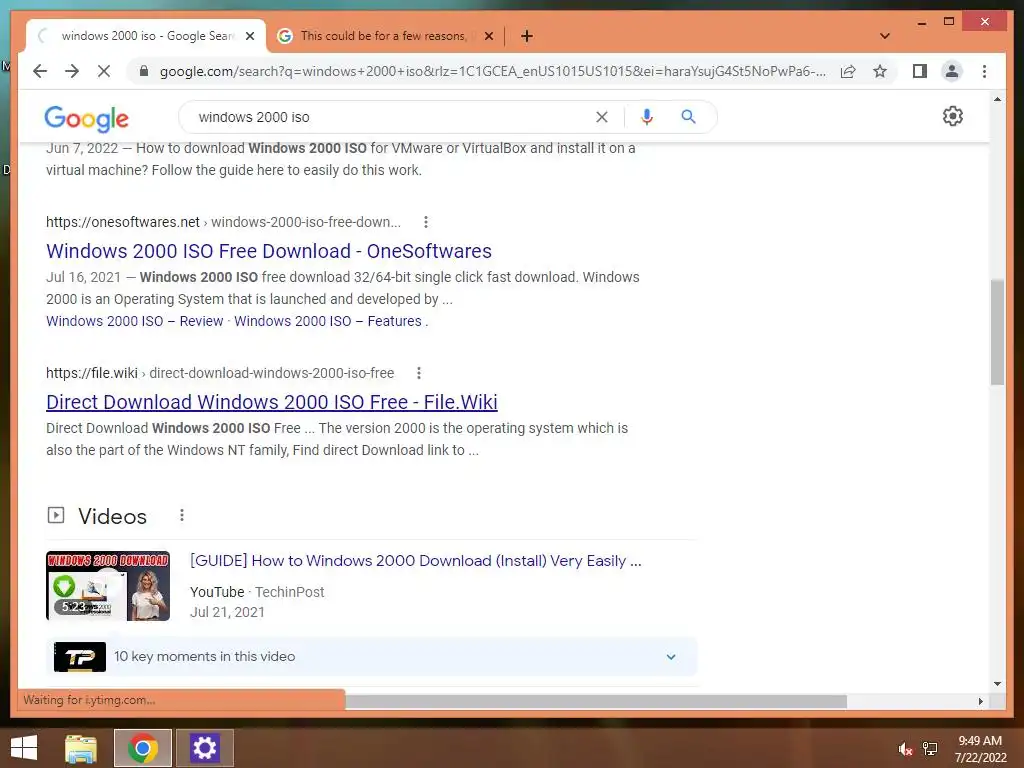This screenshot has height=768, width=1024.
Task: Open File Explorer from the taskbar
Action: point(80,748)
